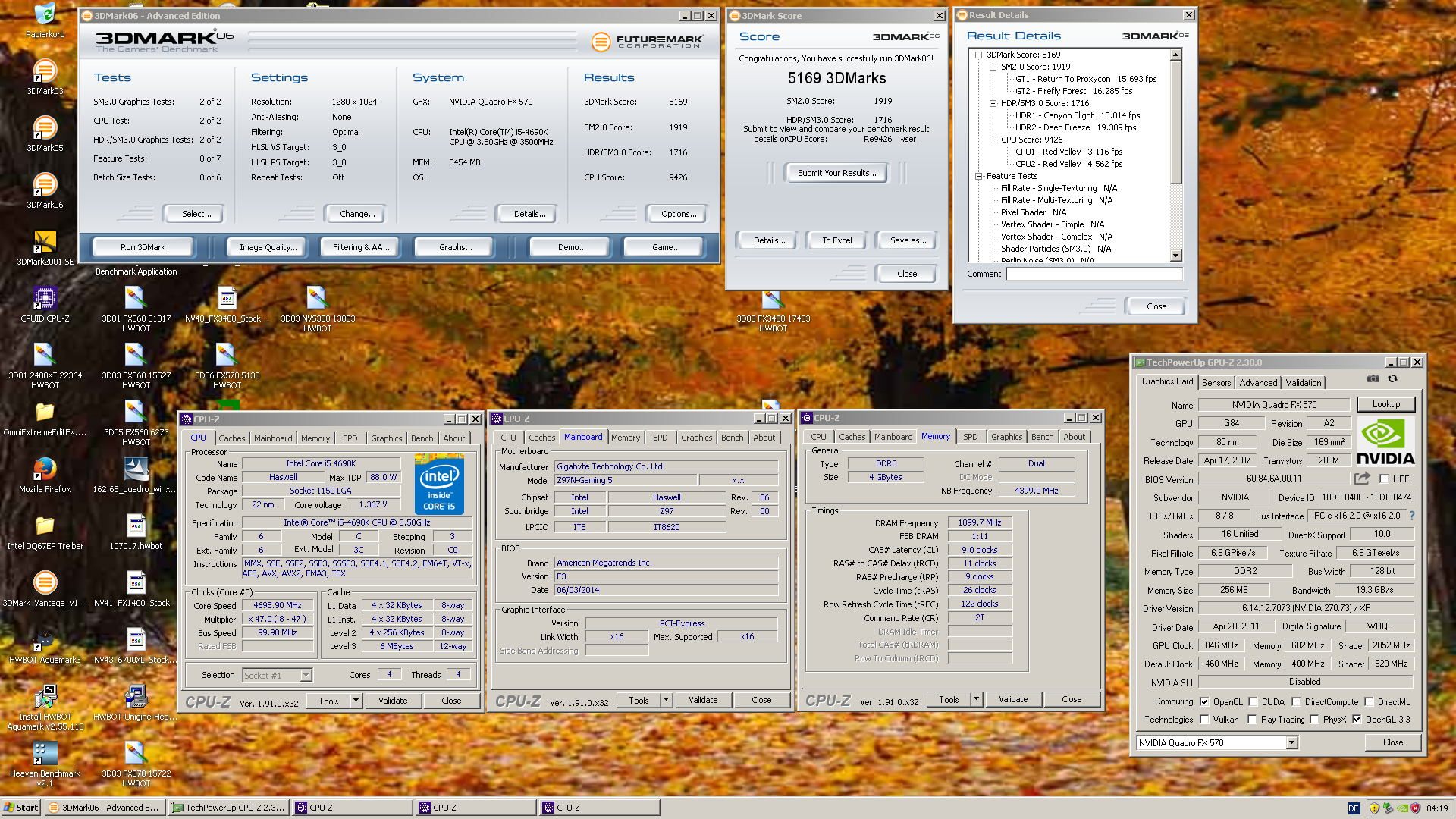Viewport: 1456px width, 819px height.
Task: Switch to the Advanced tab in GPU-Z
Action: pos(1258,383)
